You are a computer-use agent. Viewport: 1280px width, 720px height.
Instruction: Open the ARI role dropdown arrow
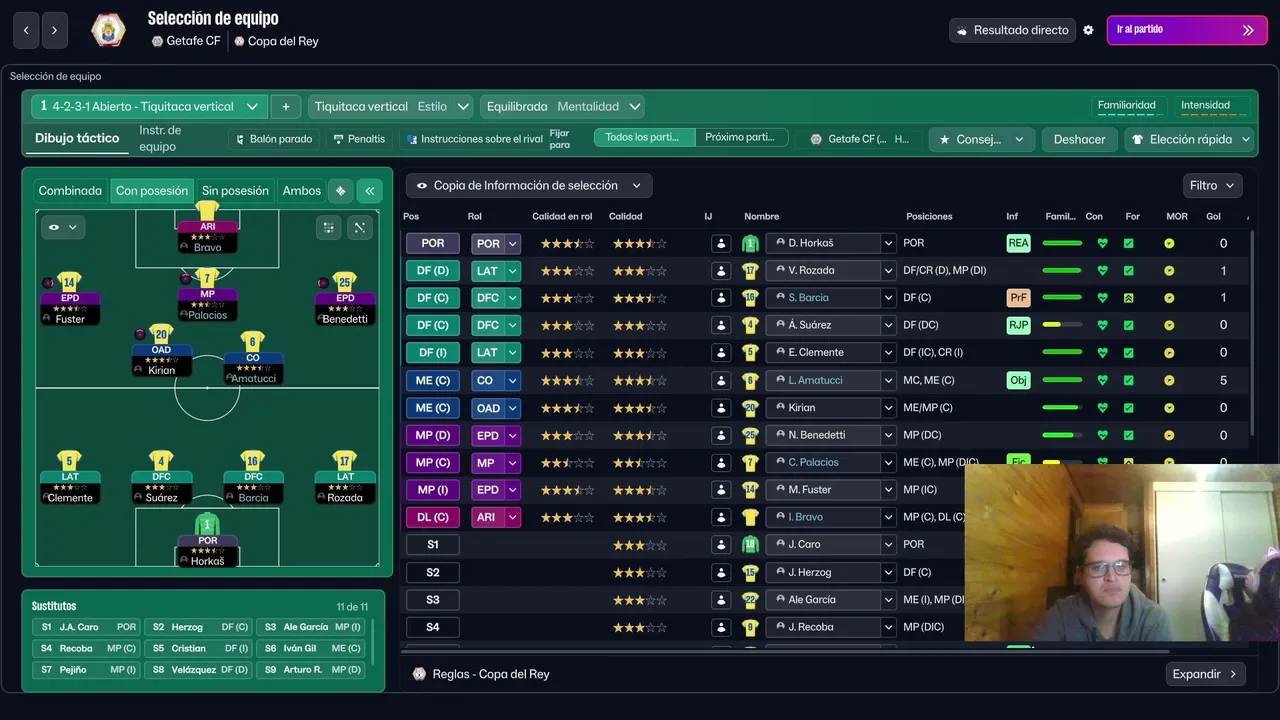513,517
